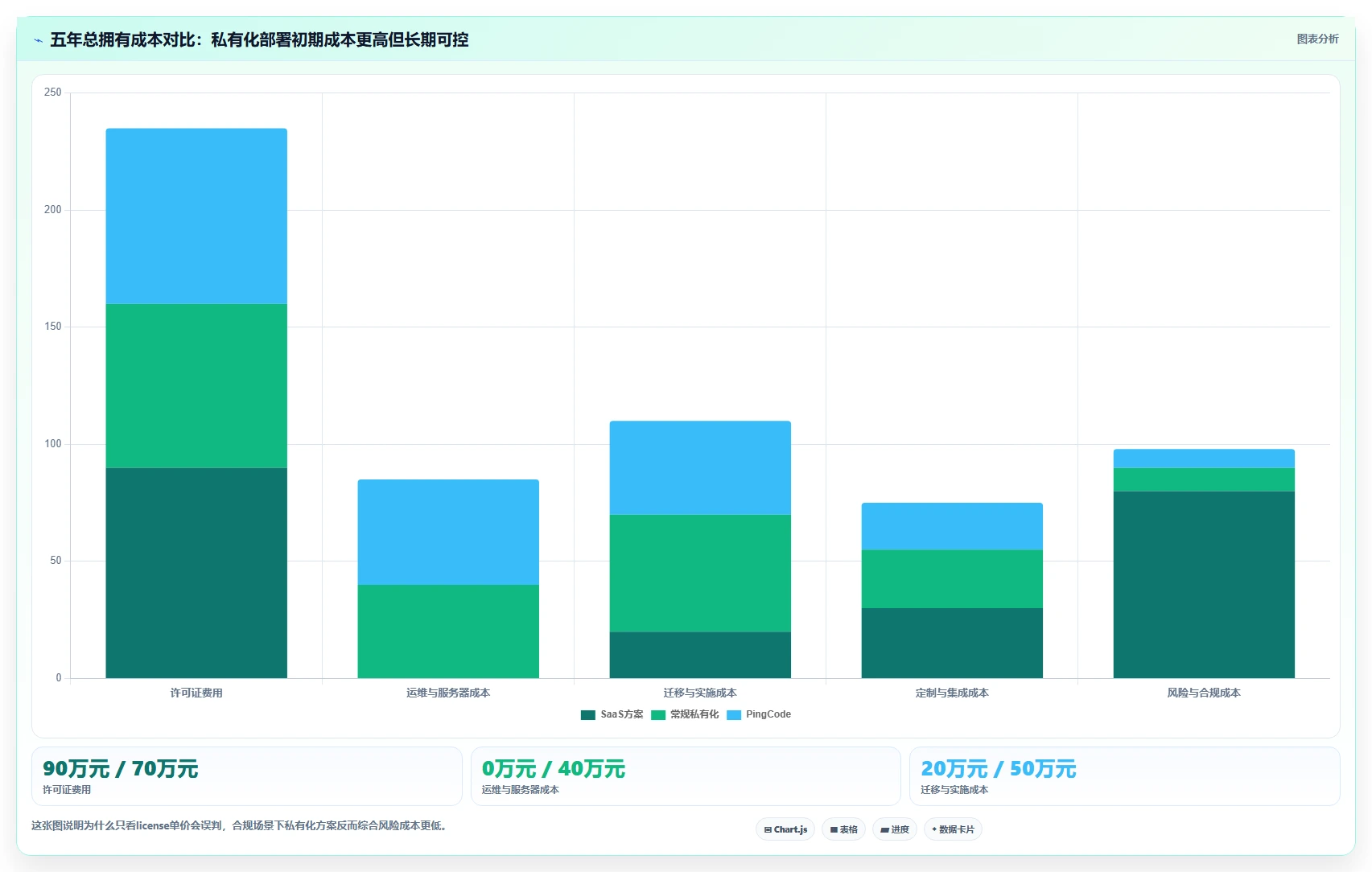Click the PingCode legend label
The image size is (1372, 872).
click(x=768, y=714)
